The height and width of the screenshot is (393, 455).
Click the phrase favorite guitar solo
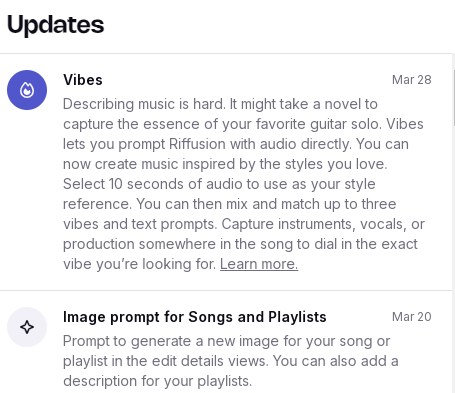tap(319, 124)
